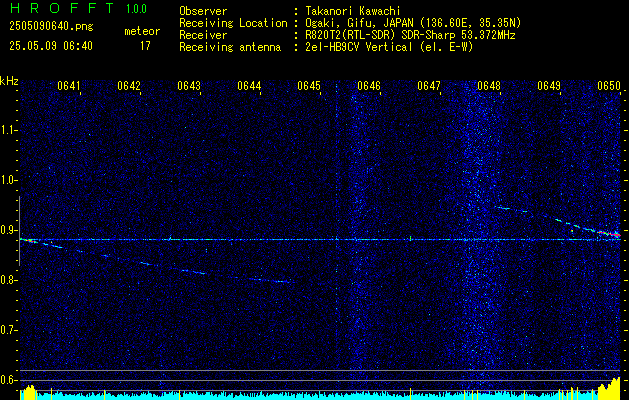Click the 1.1 kHz axis label
629x400 pixels.
(x=8, y=130)
